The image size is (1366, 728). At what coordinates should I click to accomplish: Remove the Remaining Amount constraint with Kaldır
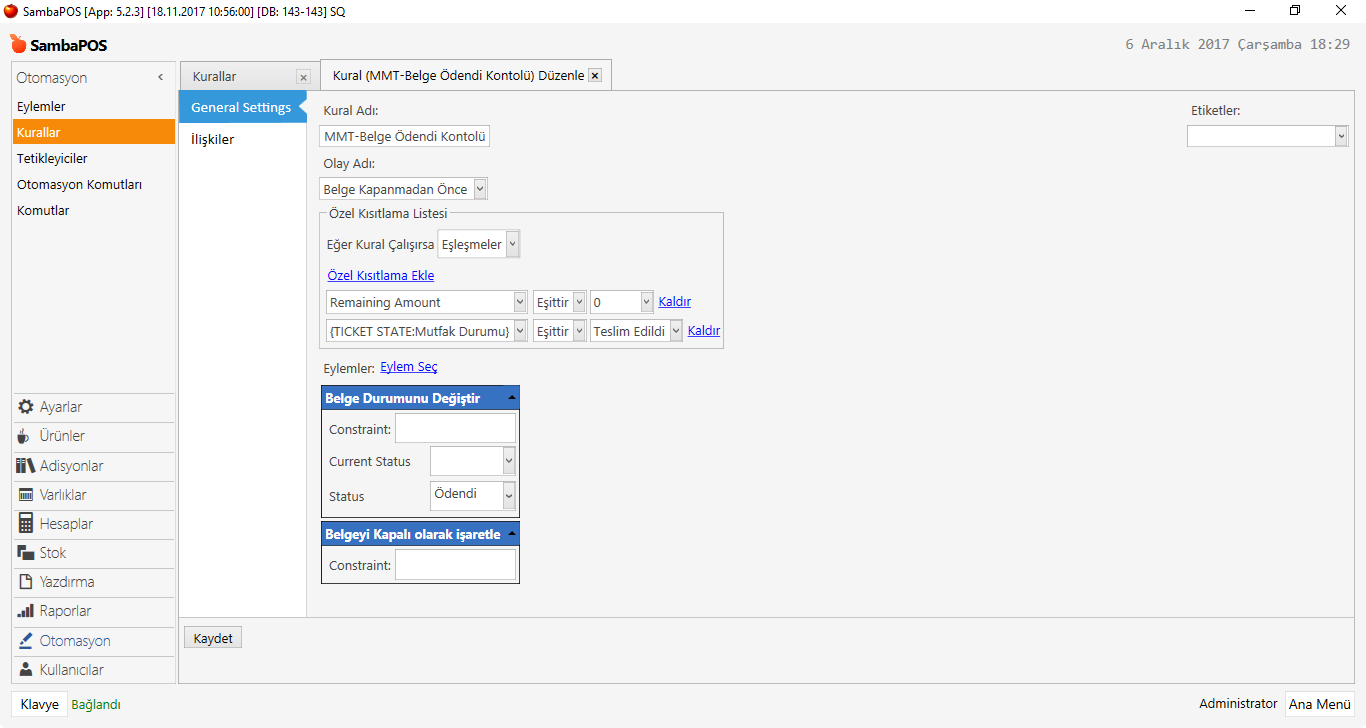[674, 302]
